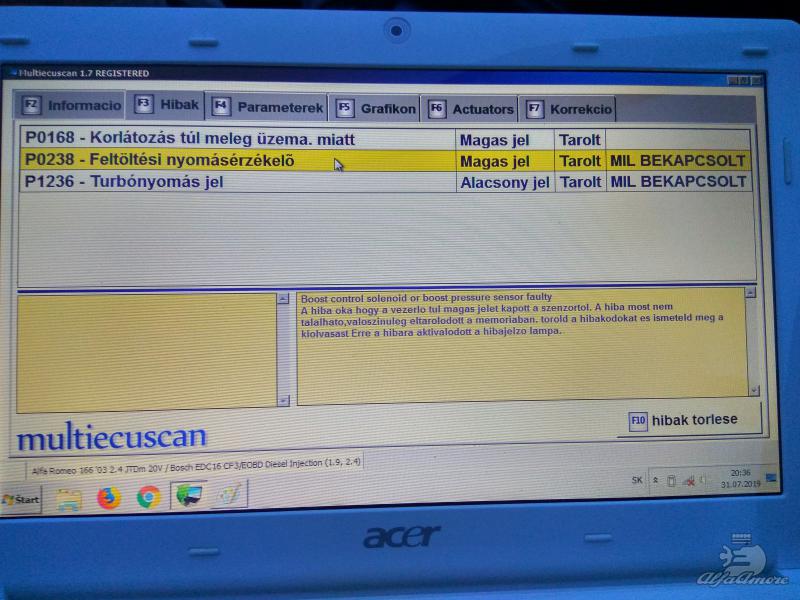Click Tarolt in the P0238 row
The height and width of the screenshot is (600, 800).
(x=580, y=161)
